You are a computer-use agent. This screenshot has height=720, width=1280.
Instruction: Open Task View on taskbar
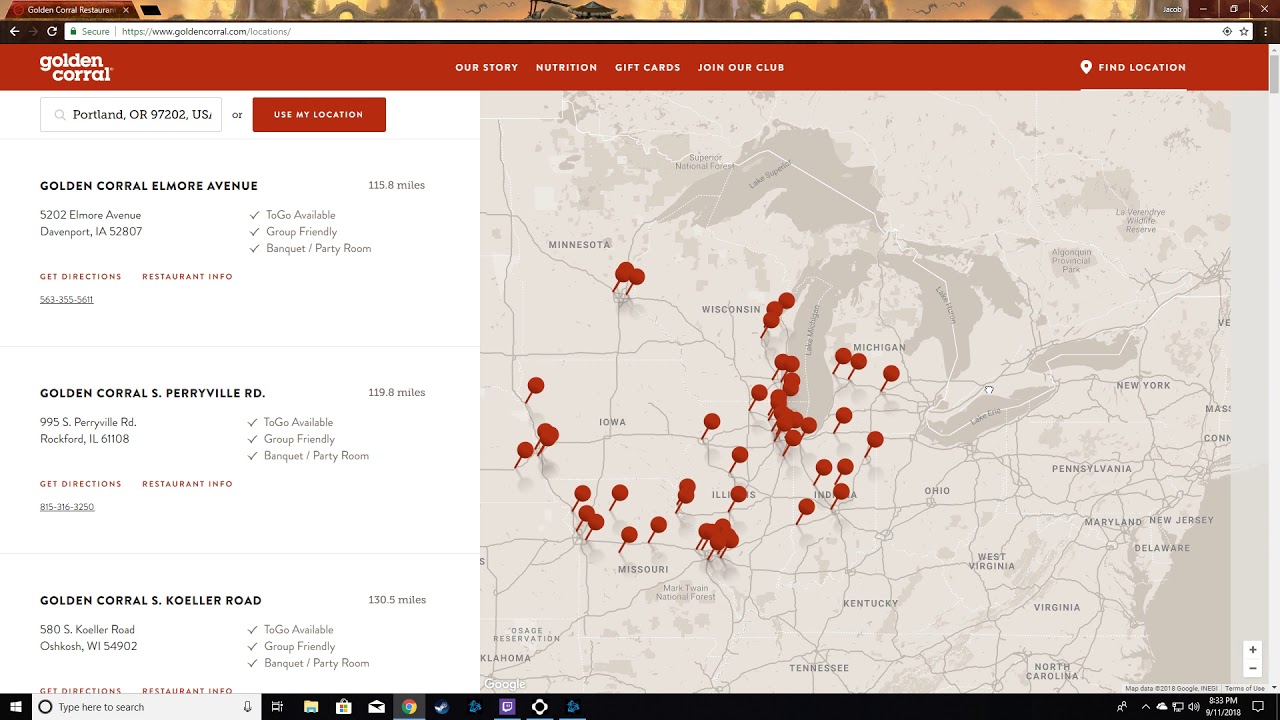277,707
